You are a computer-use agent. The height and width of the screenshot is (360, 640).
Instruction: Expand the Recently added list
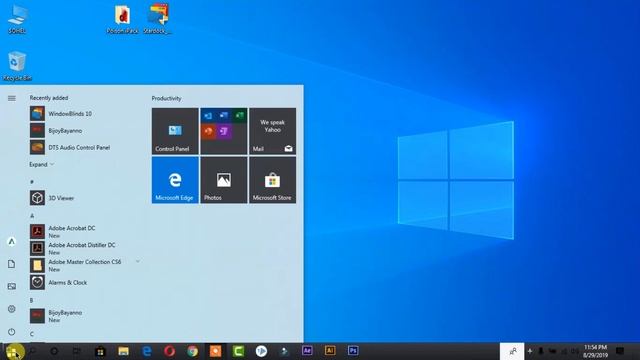(x=41, y=164)
